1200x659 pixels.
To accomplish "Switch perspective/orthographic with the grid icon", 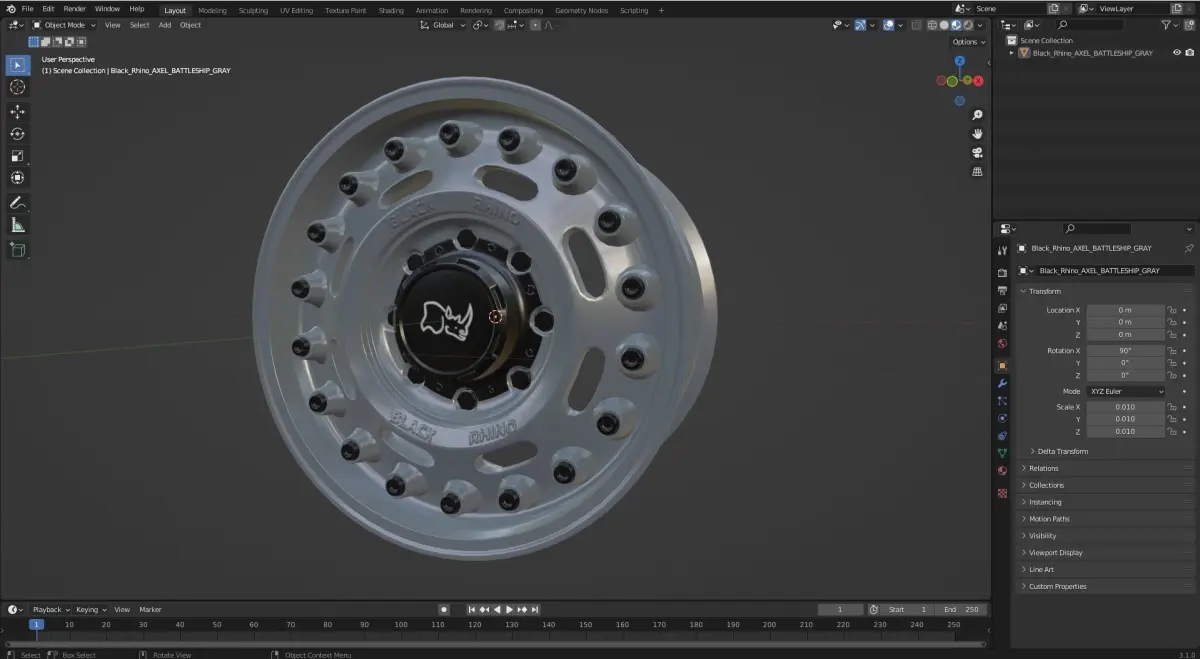I will click(x=977, y=172).
